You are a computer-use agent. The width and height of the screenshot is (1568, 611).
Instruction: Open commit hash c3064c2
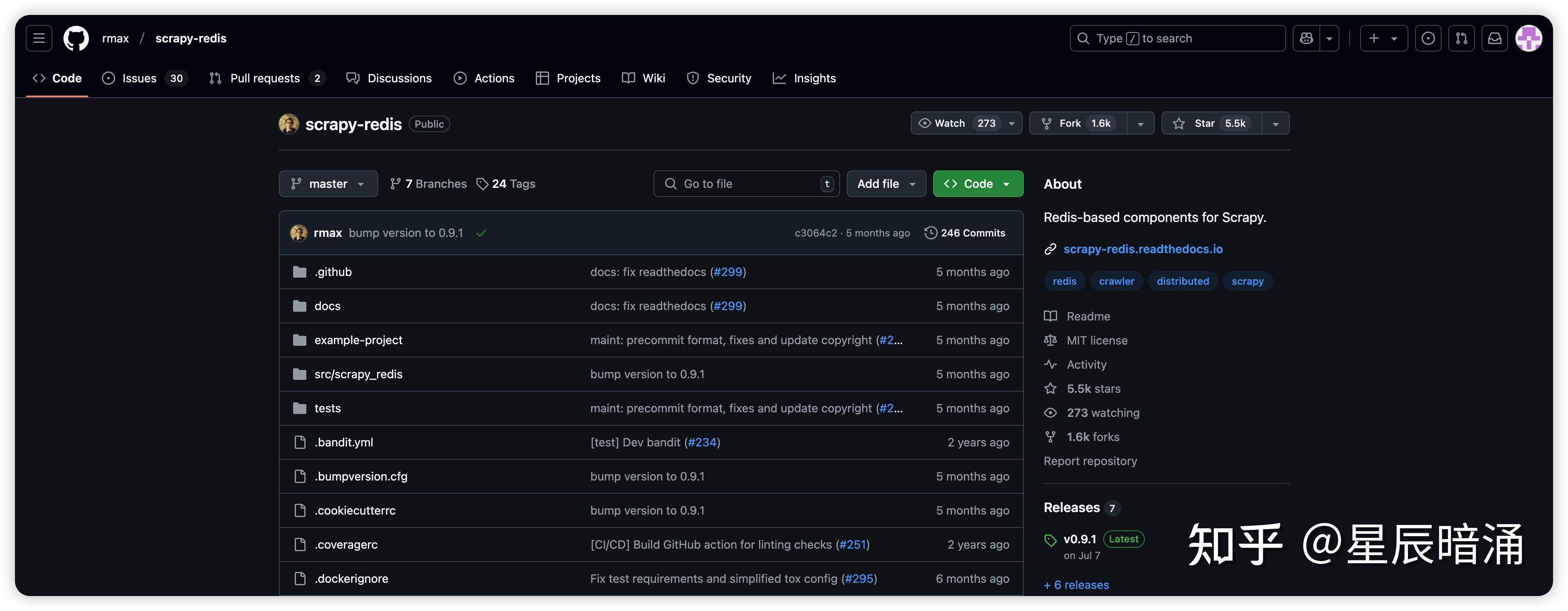816,233
